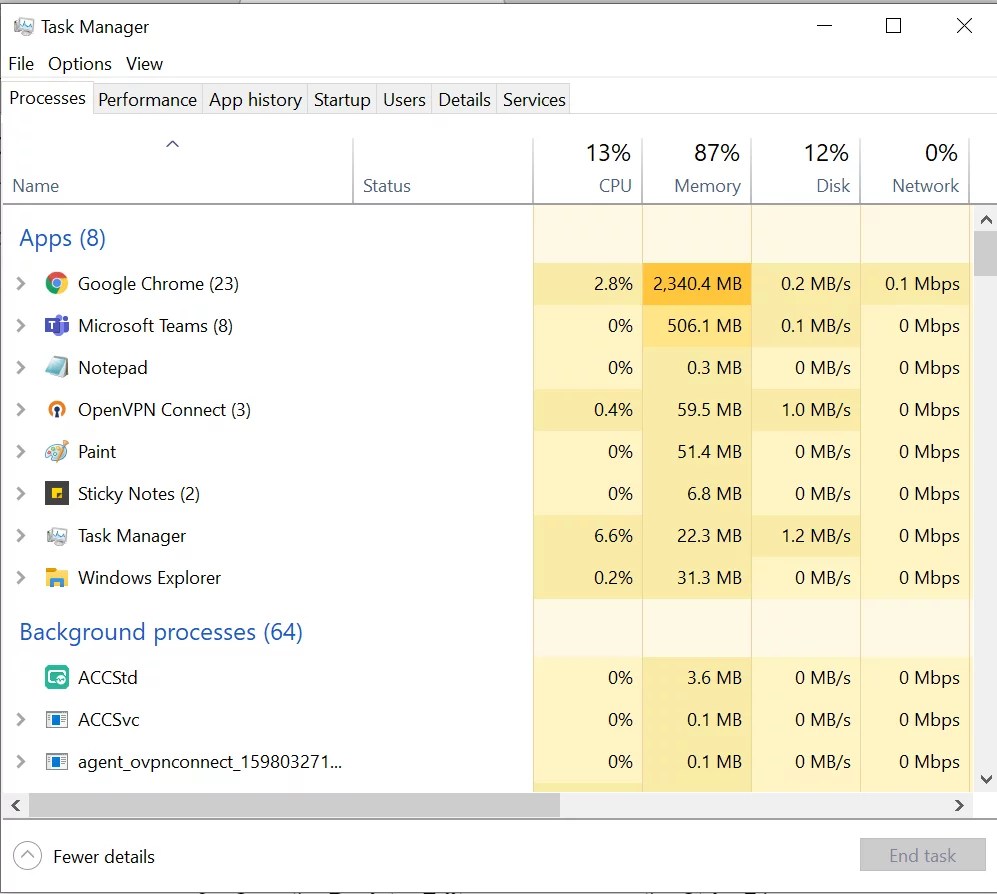Open the View menu
This screenshot has width=997, height=894.
coord(144,64)
